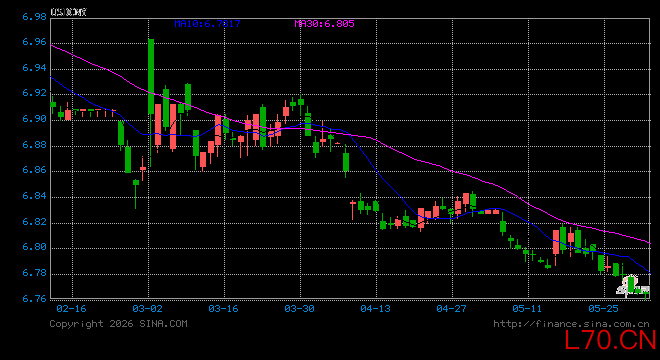Image resolution: width=660 pixels, height=360 pixels.
Task: Select the 03-02 date axis label
Action: [x=147, y=309]
